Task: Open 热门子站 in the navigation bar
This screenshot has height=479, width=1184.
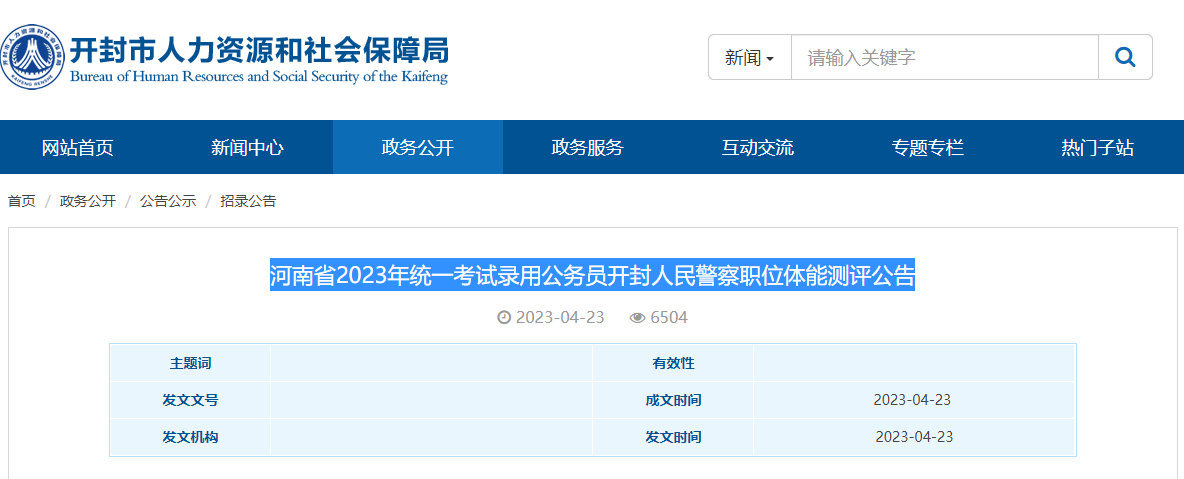Action: [1097, 148]
